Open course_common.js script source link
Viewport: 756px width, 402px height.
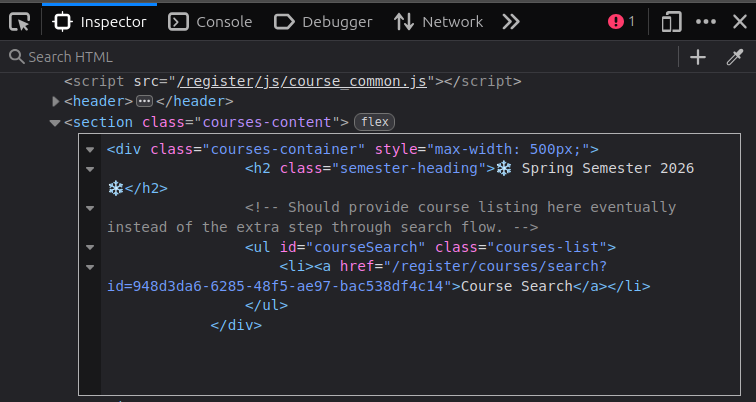tap(302, 81)
